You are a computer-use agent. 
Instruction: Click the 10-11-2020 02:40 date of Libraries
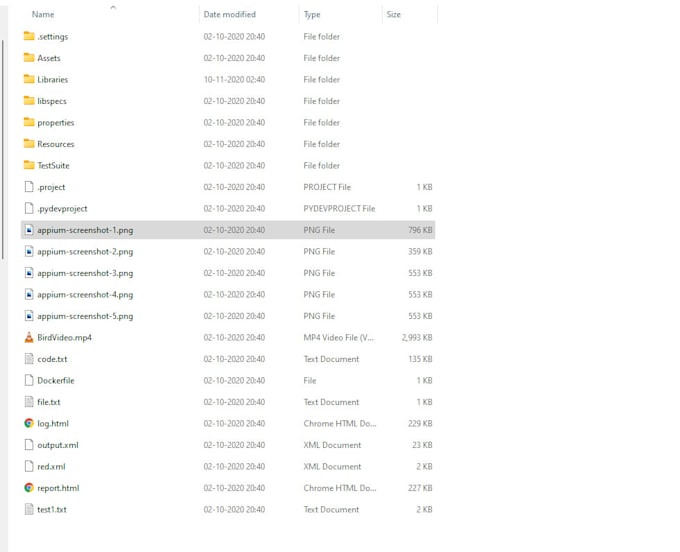[234, 79]
